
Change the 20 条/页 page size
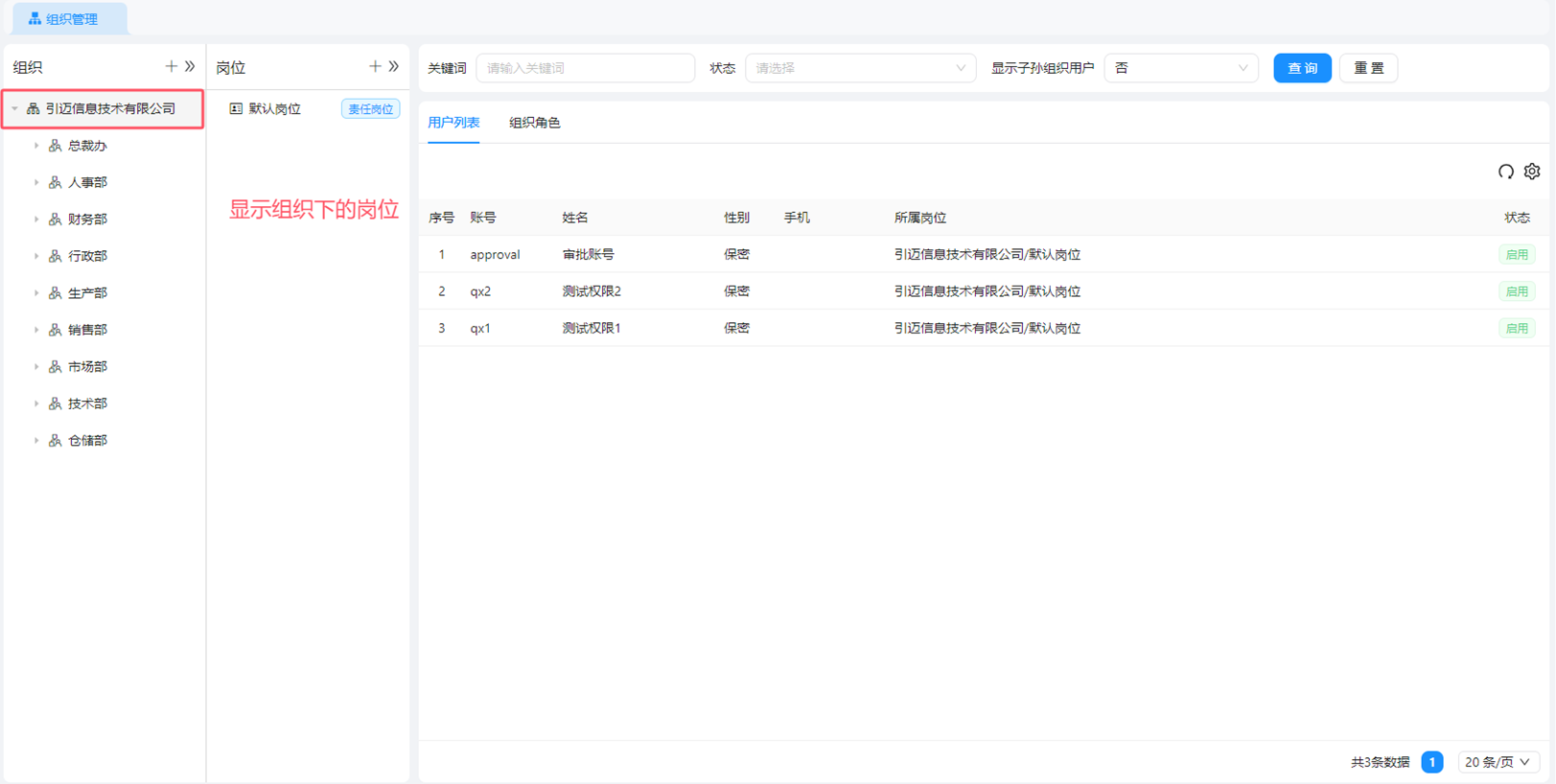tap(1497, 762)
